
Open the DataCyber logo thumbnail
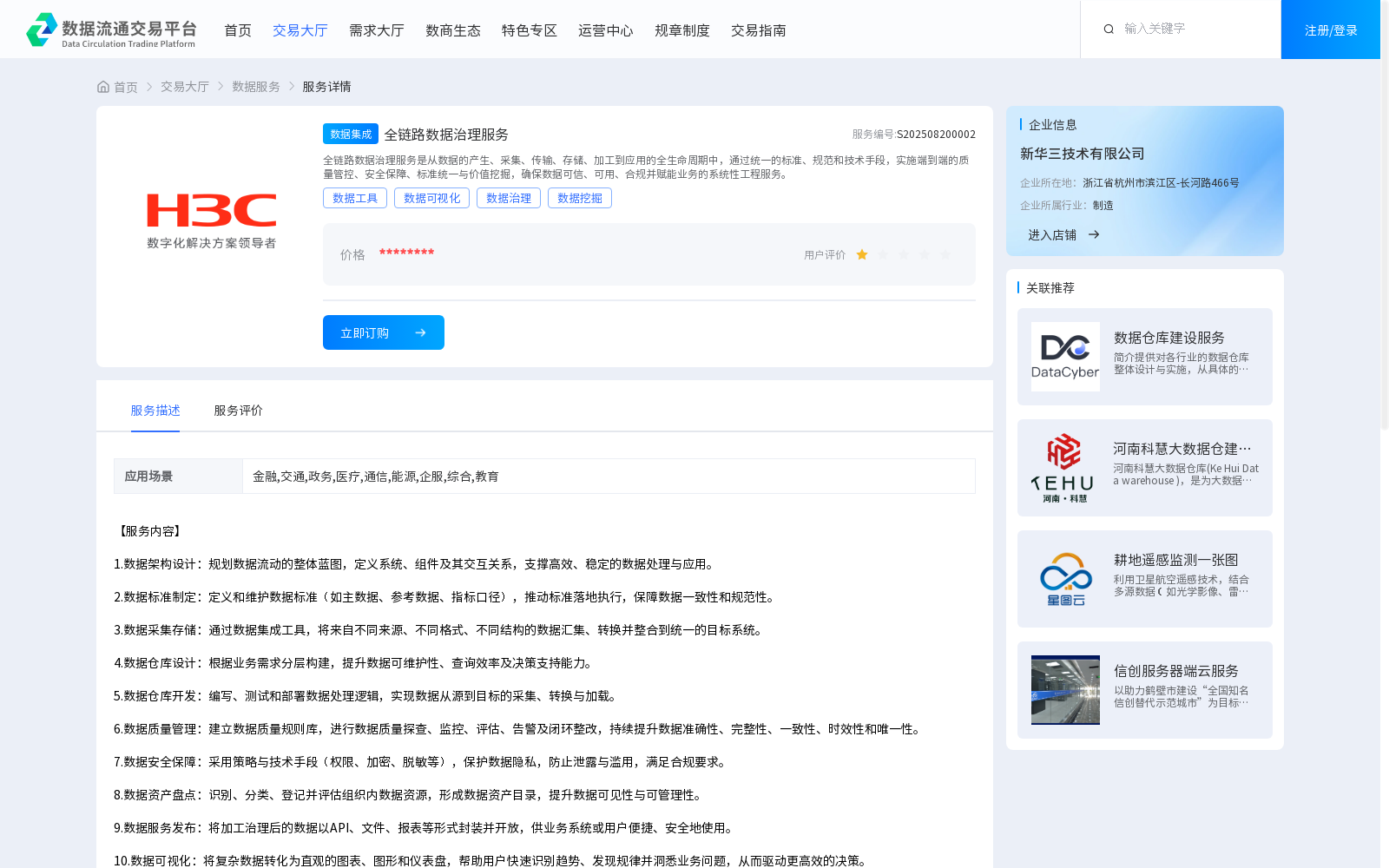[1065, 357]
